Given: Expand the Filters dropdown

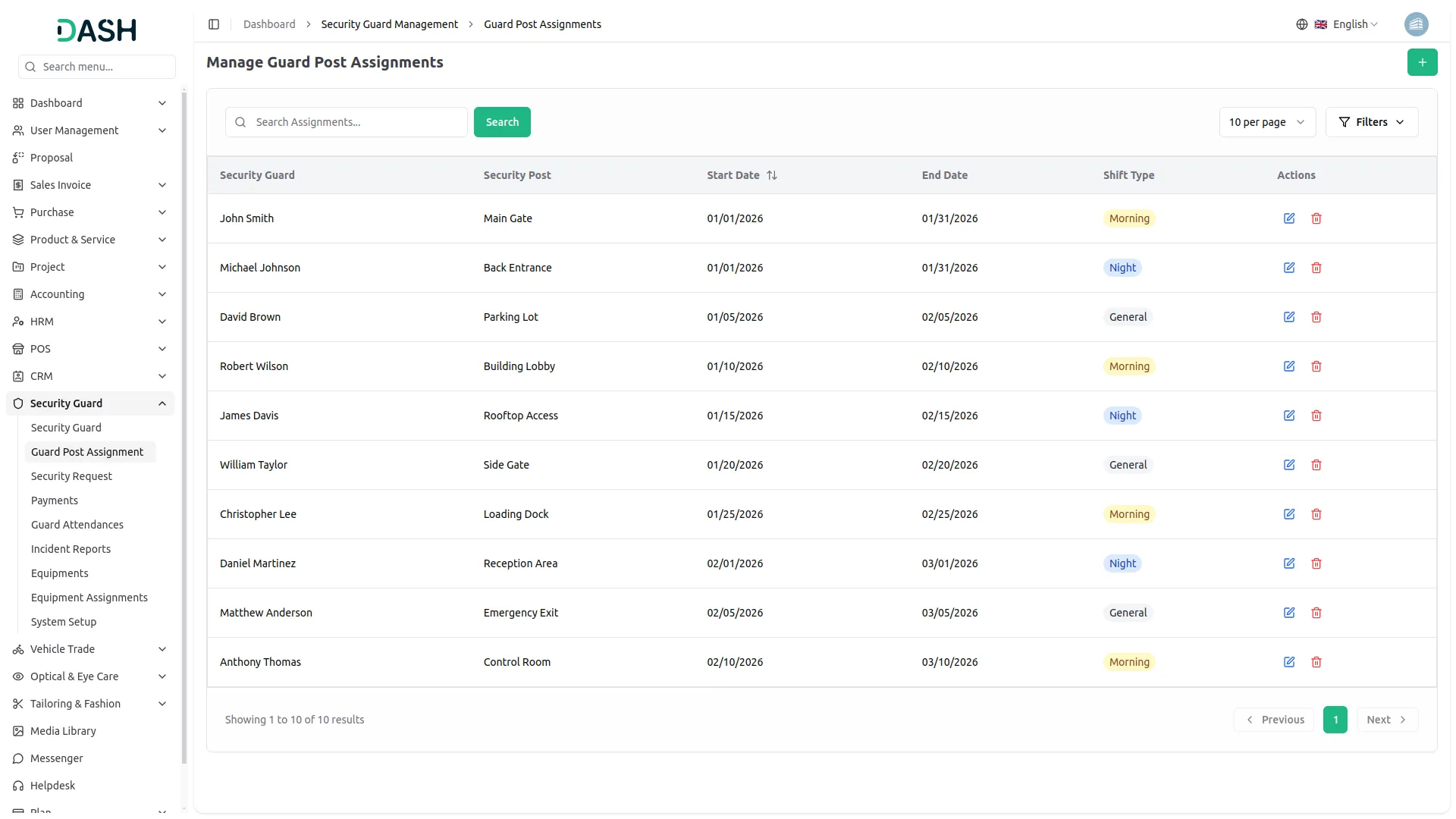Looking at the screenshot, I should coord(1371,122).
